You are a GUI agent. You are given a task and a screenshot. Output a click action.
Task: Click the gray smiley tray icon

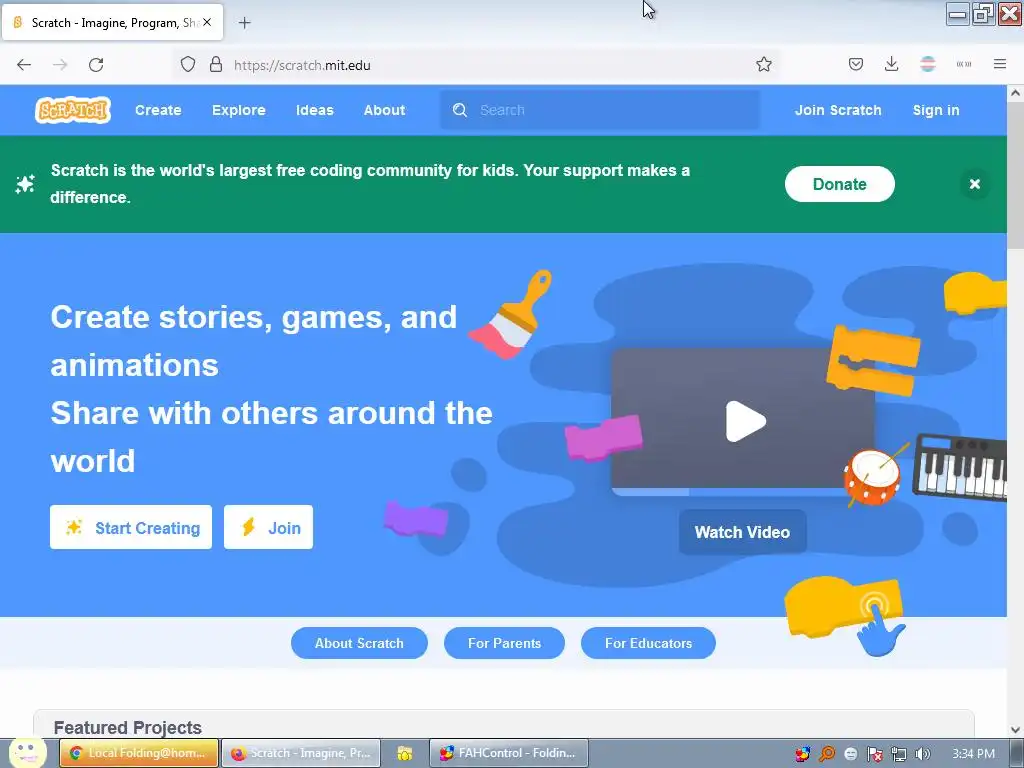851,754
